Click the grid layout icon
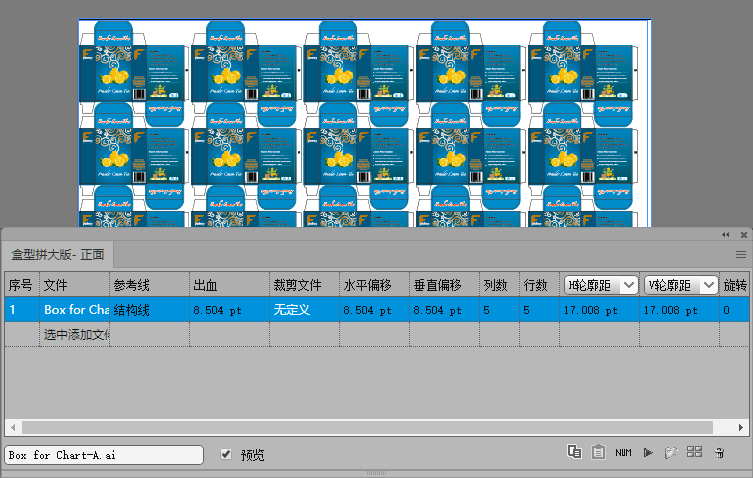 pos(694,453)
